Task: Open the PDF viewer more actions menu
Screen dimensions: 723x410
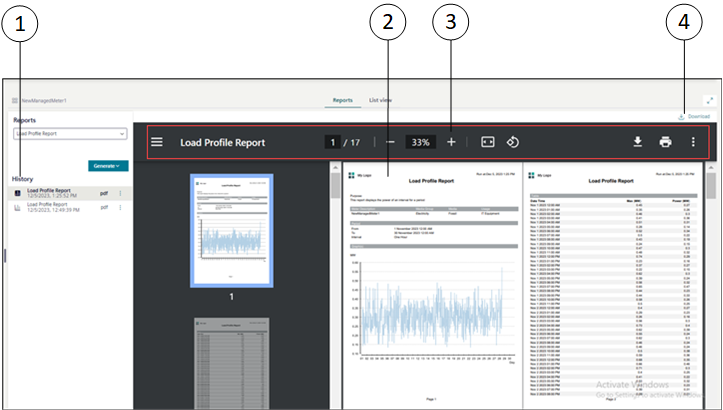Action: pos(693,142)
